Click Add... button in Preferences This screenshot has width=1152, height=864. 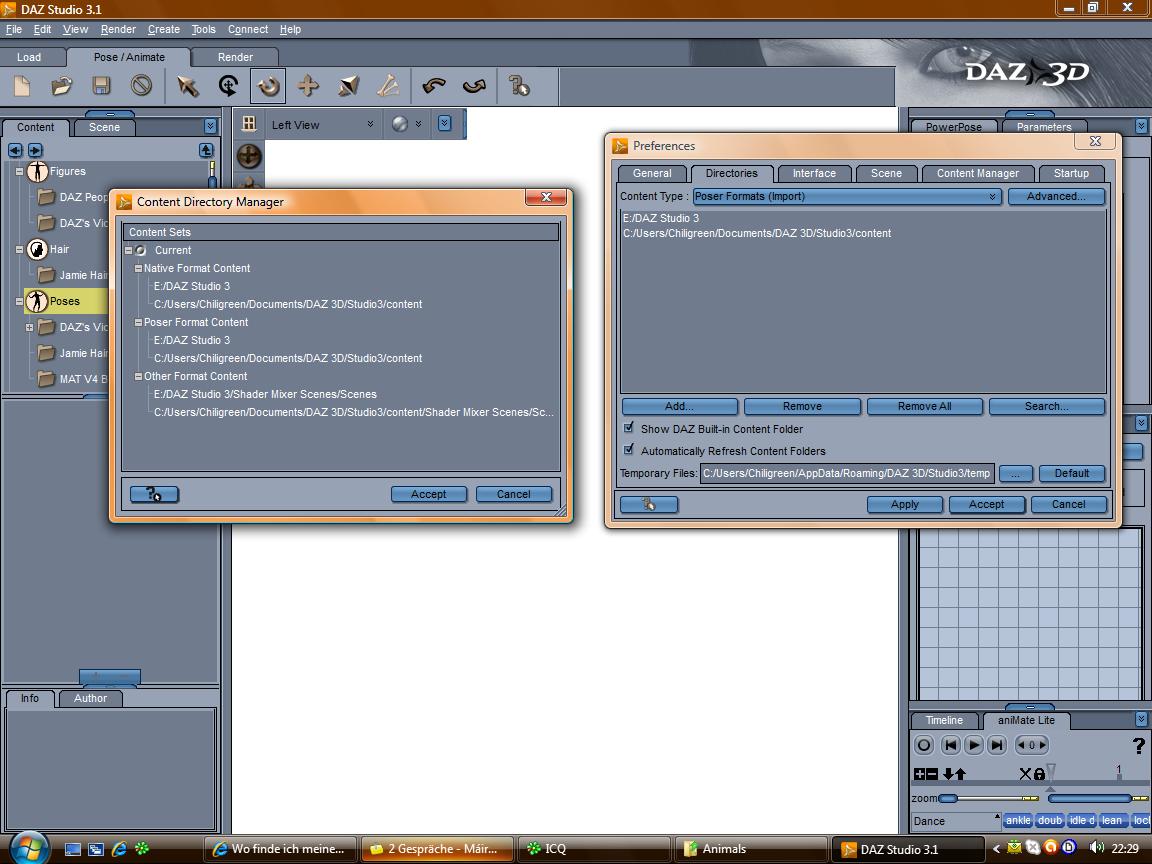679,406
